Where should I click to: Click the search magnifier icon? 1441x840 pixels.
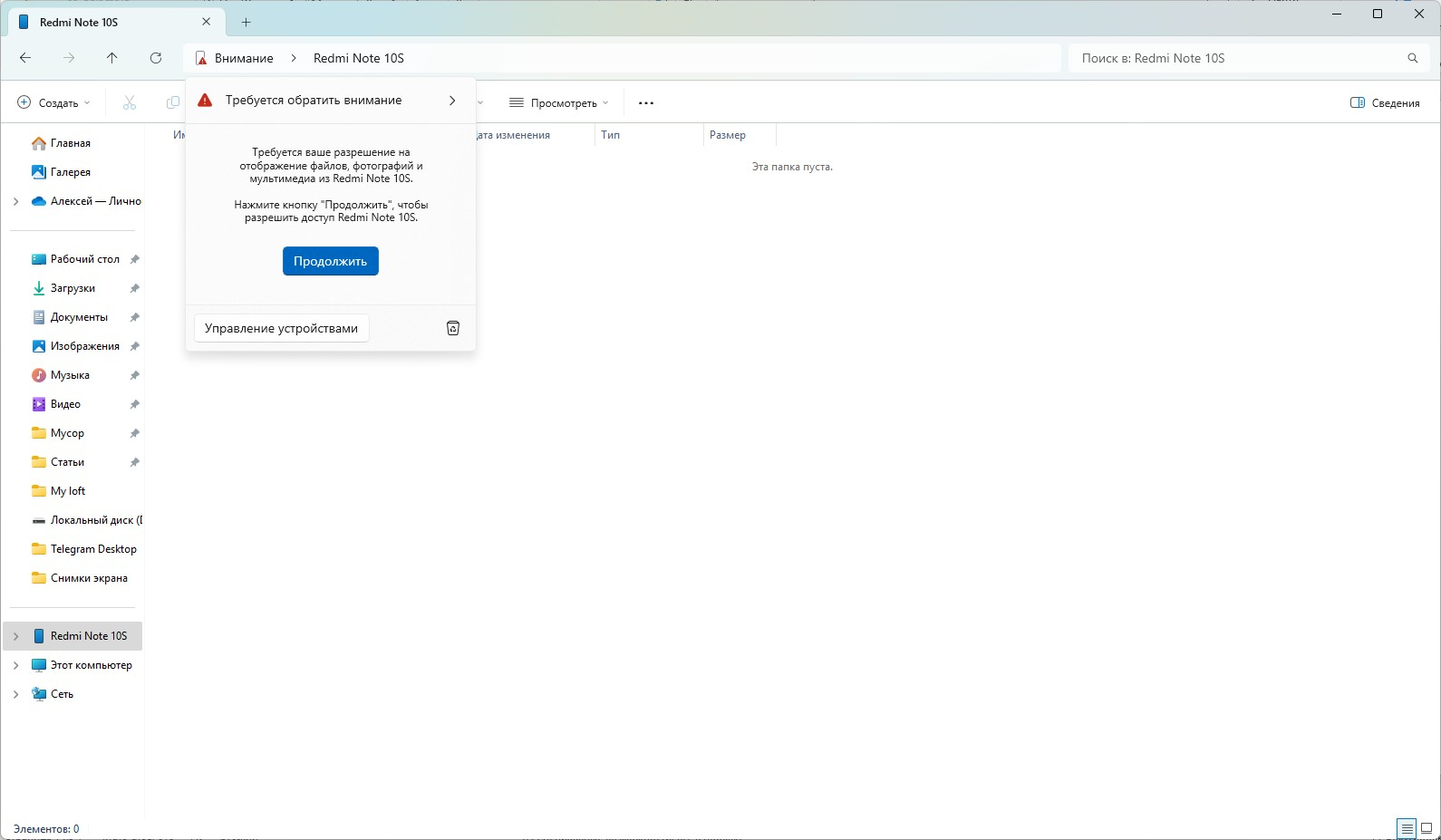pos(1412,58)
